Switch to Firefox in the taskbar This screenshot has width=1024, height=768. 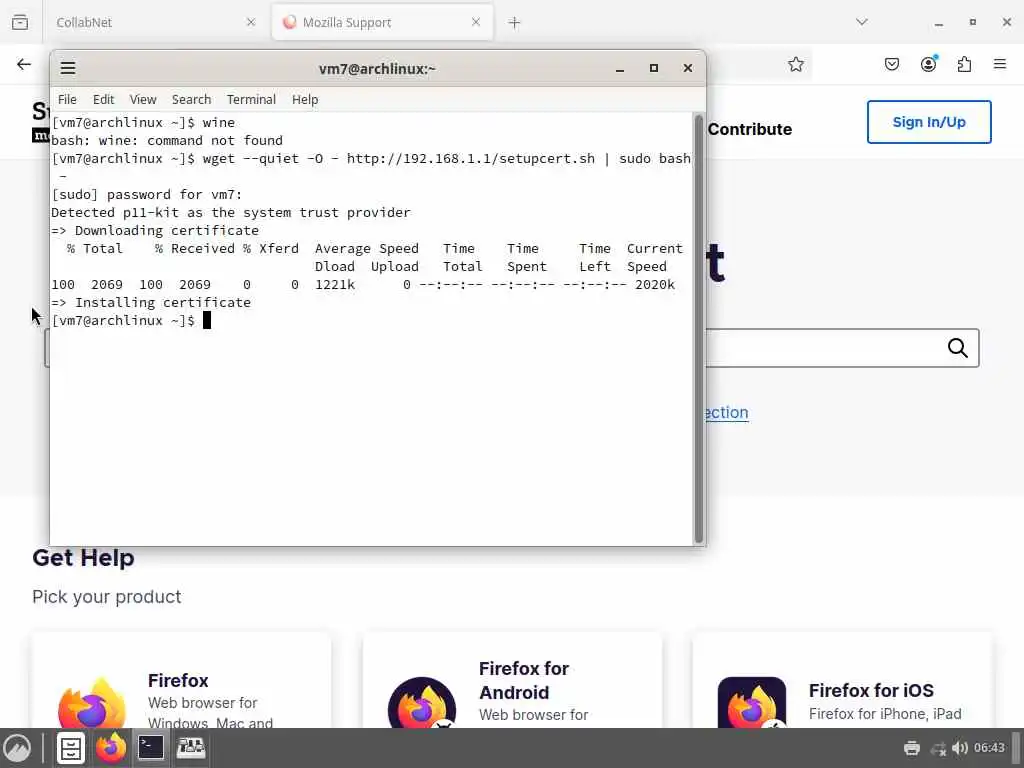(x=110, y=748)
